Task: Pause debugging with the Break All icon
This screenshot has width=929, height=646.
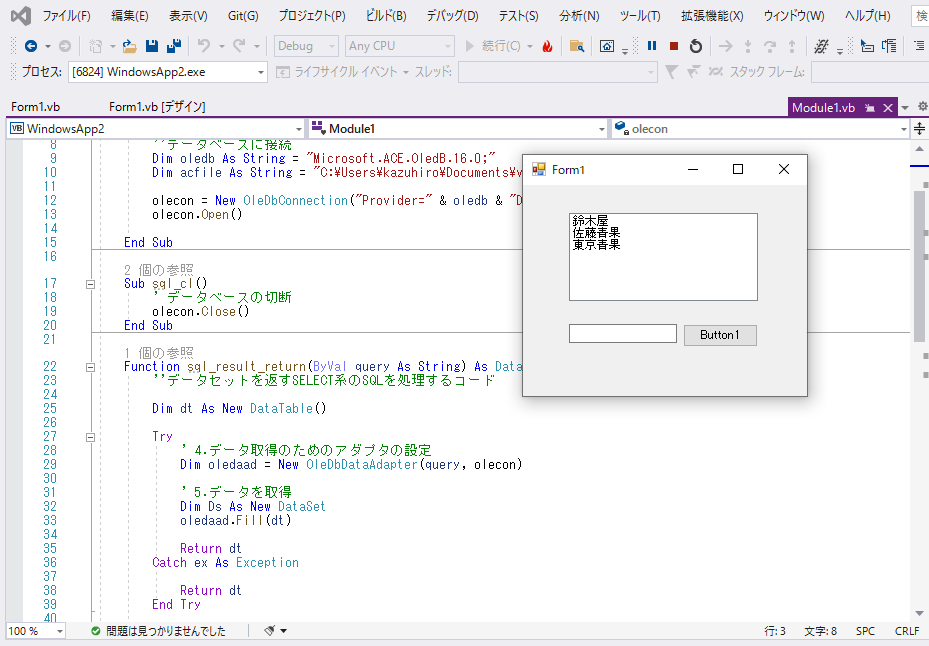Action: click(652, 46)
